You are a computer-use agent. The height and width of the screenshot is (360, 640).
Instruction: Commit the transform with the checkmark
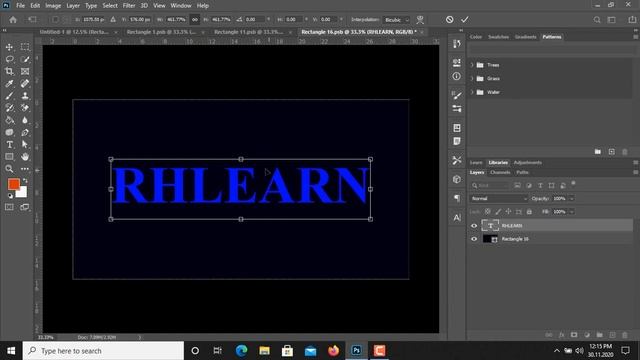(x=465, y=20)
